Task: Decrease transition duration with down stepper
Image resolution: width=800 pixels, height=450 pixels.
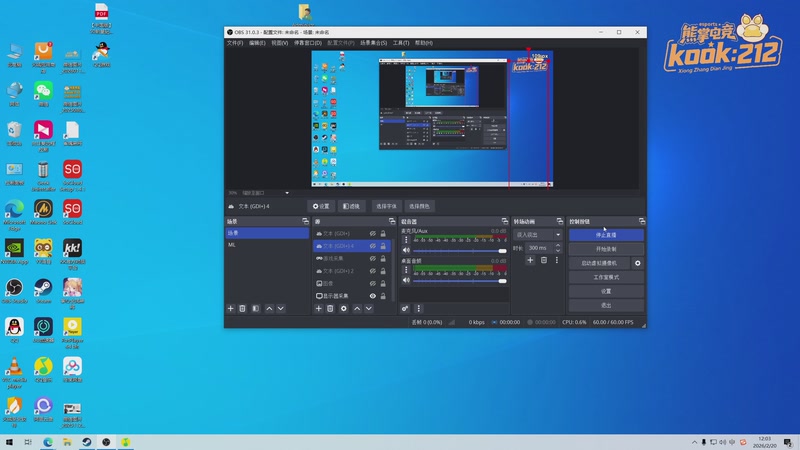Action: click(558, 251)
